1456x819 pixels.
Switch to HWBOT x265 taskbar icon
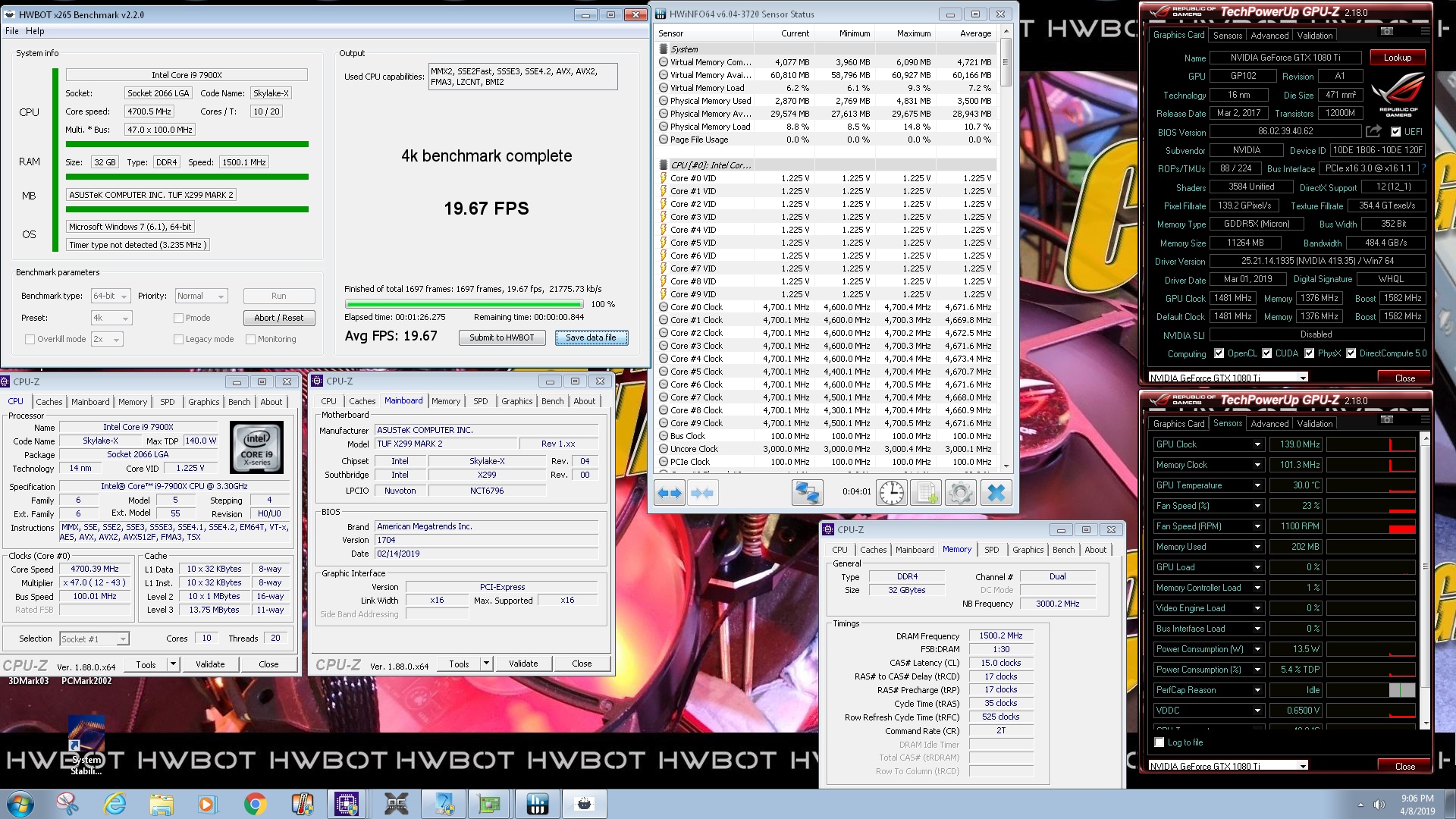pos(584,804)
